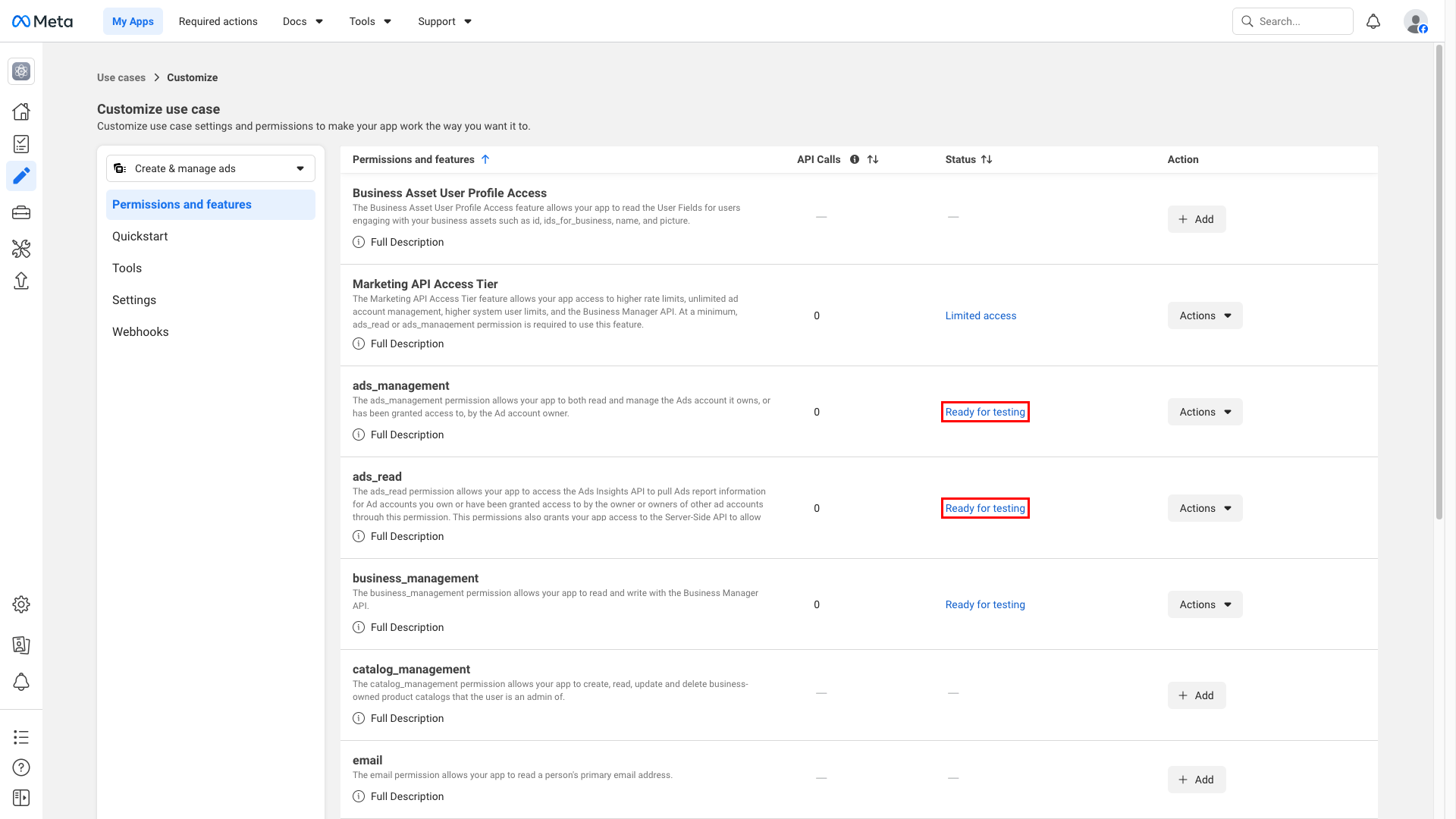Select Permissions and features side menu item

[211, 205]
